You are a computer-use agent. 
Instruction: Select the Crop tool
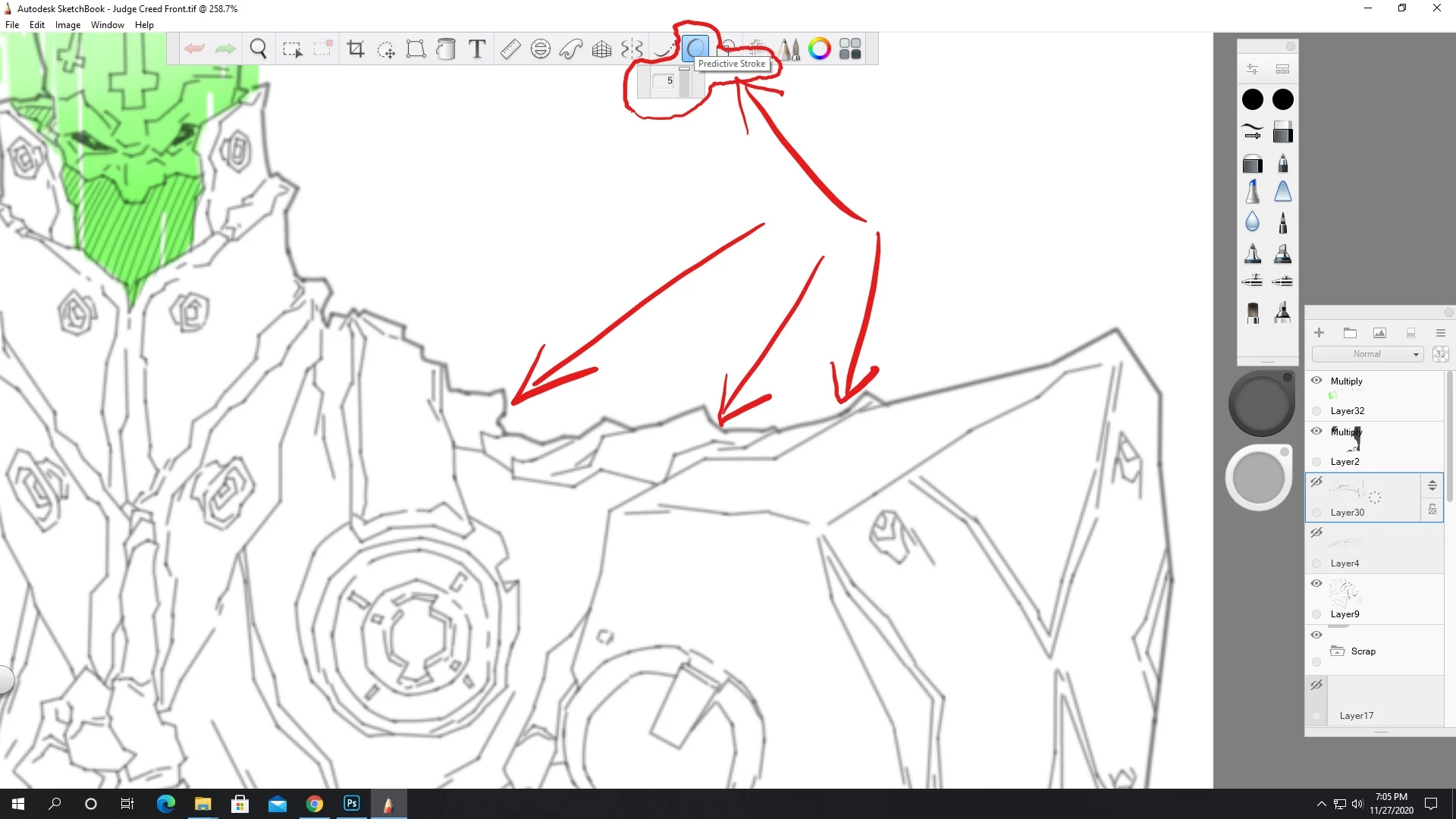pos(356,49)
